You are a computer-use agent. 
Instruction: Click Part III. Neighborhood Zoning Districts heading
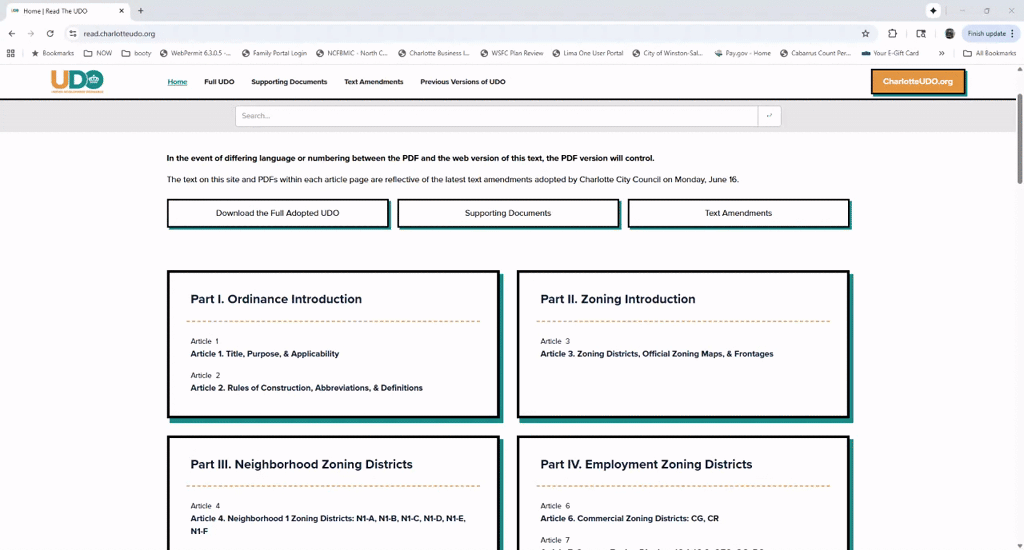point(301,464)
